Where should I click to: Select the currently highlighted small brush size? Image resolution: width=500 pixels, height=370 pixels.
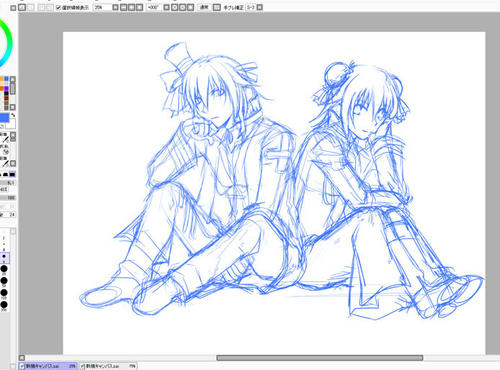4,257
